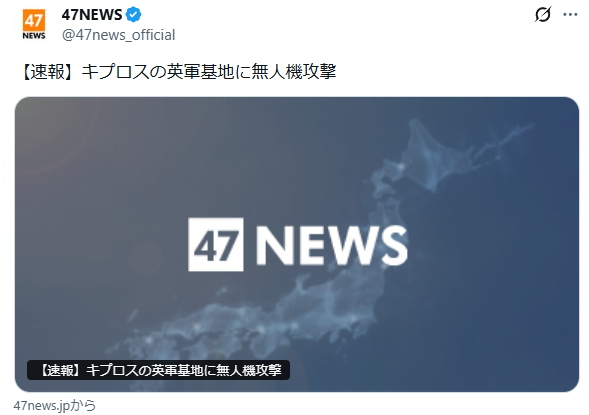589x415 pixels.
Task: Click the white NEWS lettering in card
Action: (x=332, y=245)
